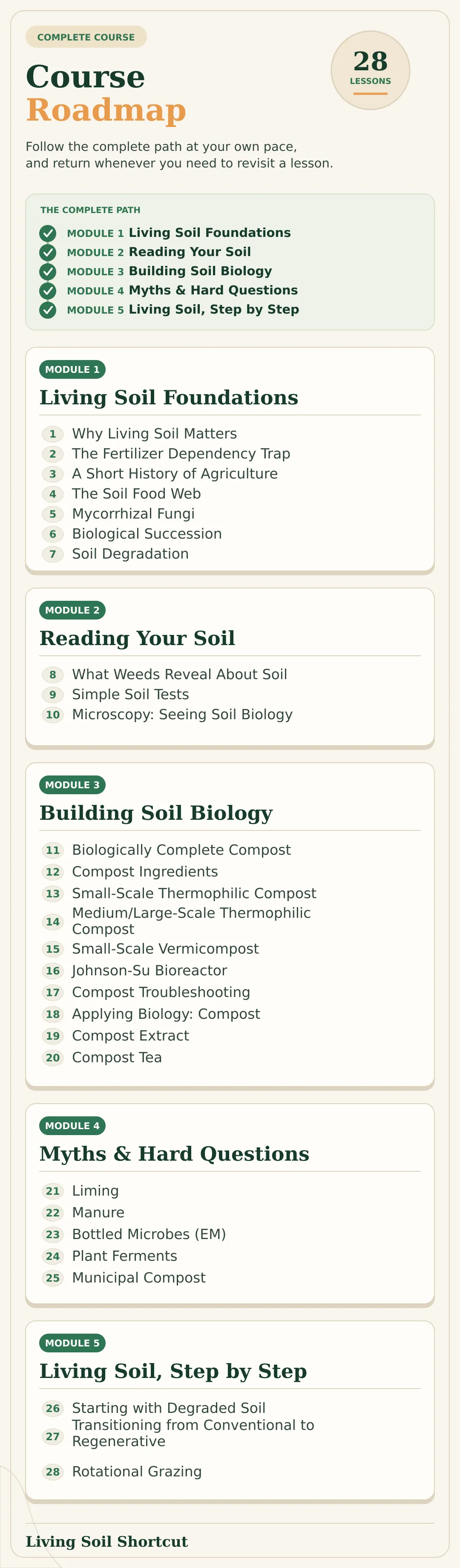The width and height of the screenshot is (460, 1568).
Task: Click the green MODULE 1 pill label
Action: (72, 369)
